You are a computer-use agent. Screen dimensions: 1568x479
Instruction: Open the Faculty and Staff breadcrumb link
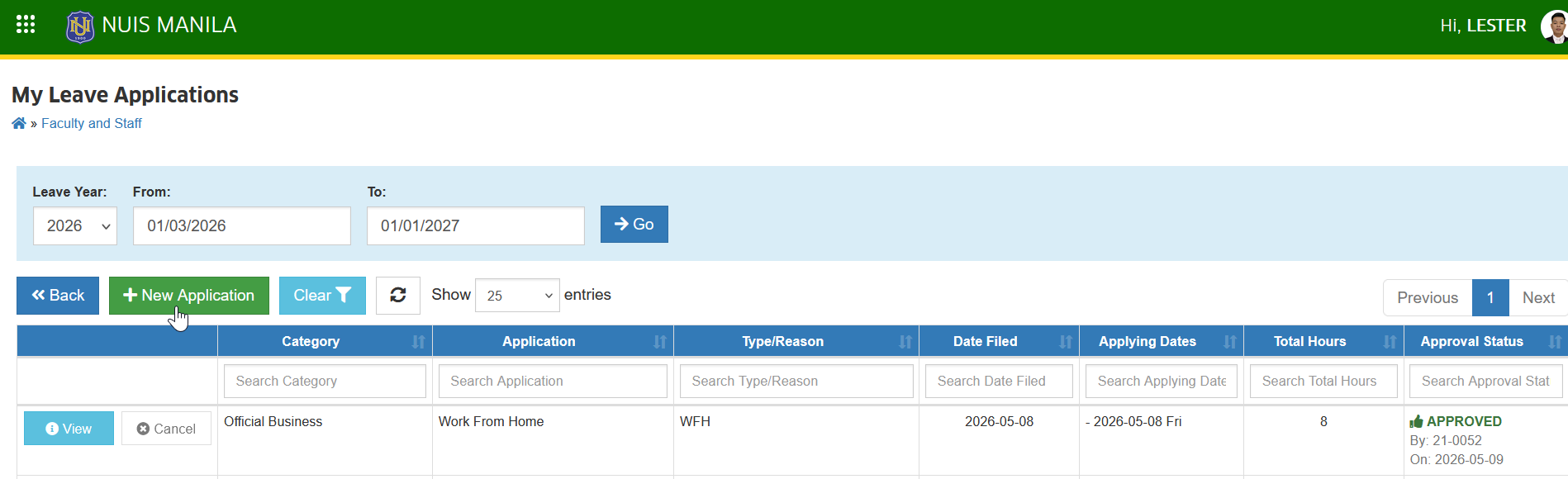tap(92, 123)
